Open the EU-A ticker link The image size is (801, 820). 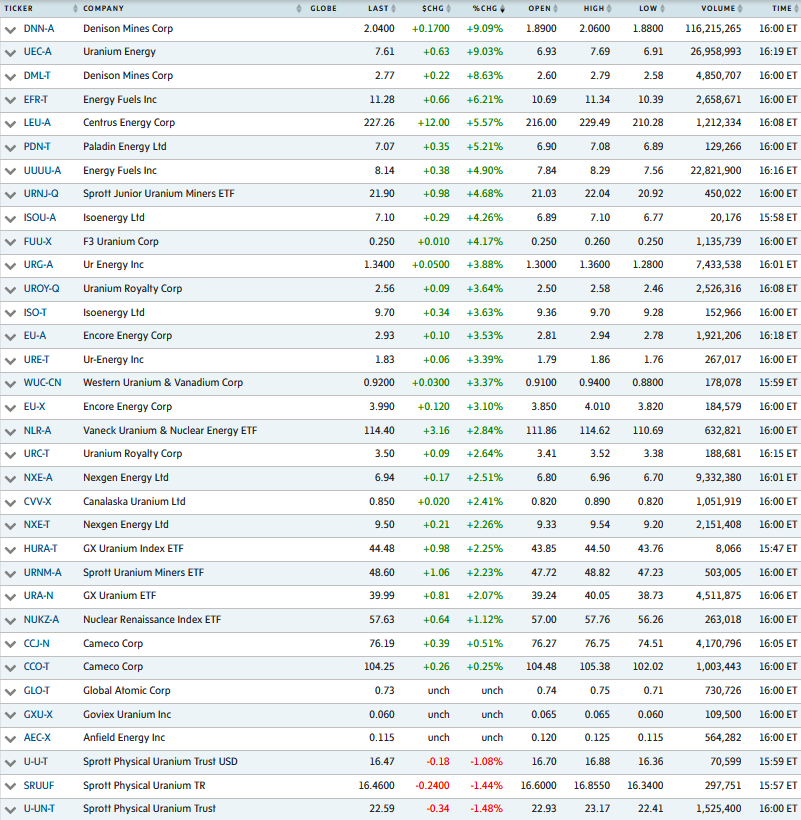point(35,336)
